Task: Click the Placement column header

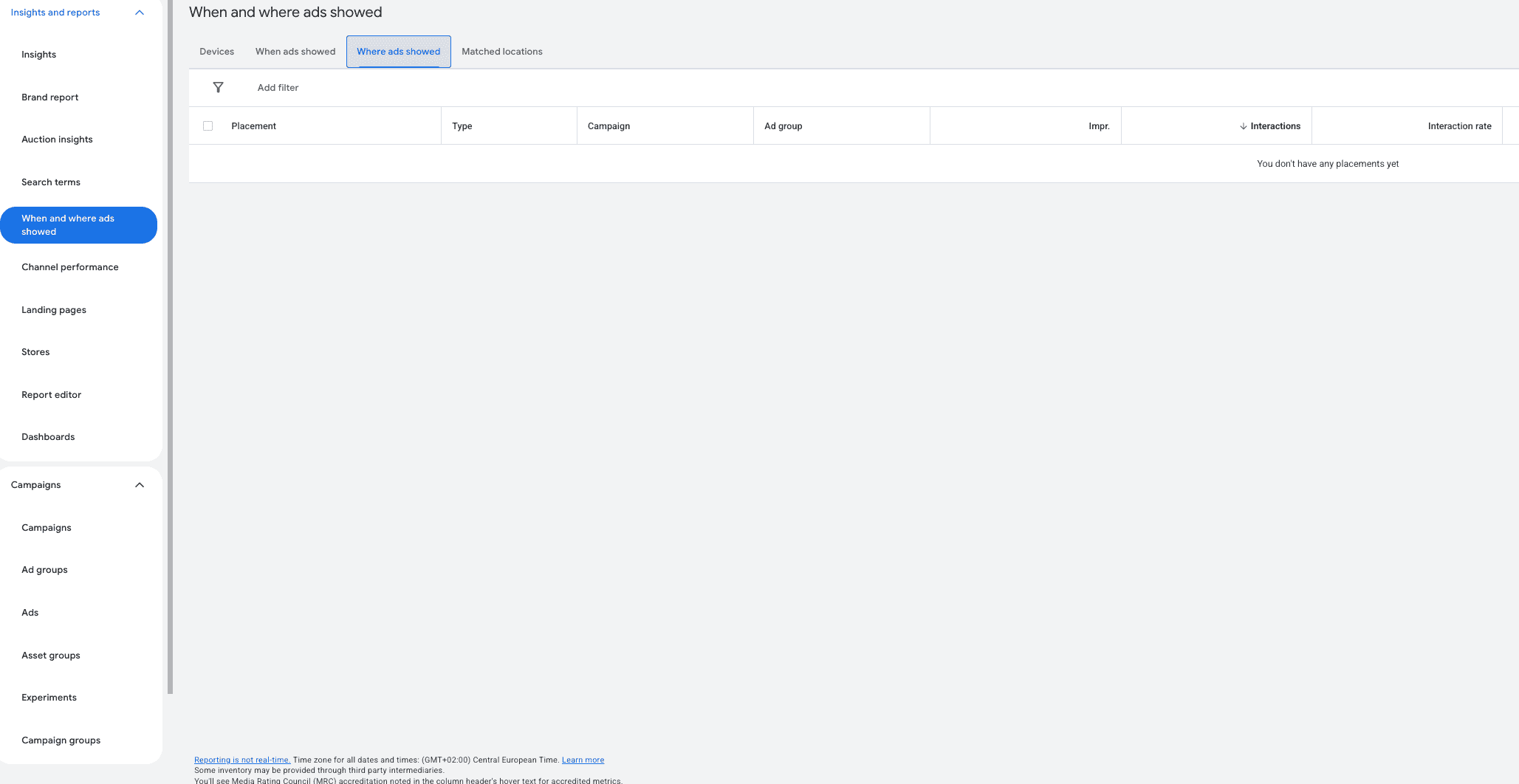Action: tap(253, 126)
